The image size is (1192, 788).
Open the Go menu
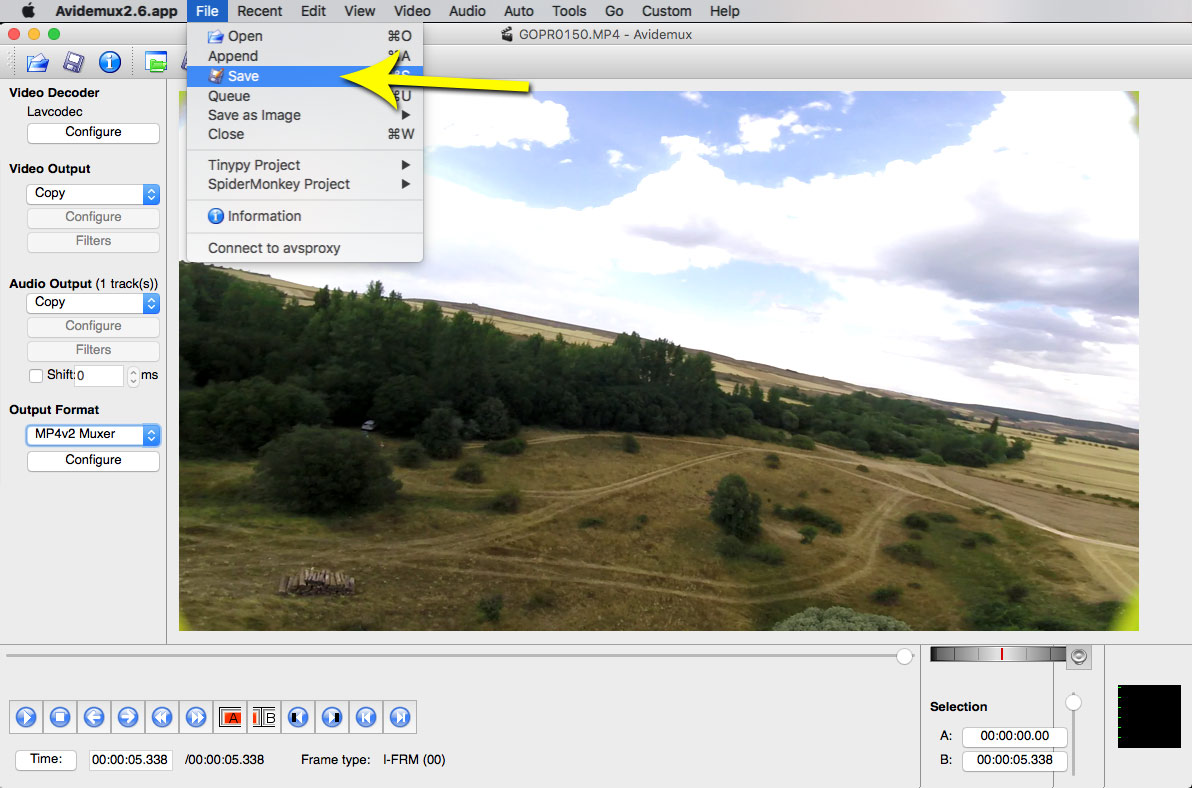point(614,11)
